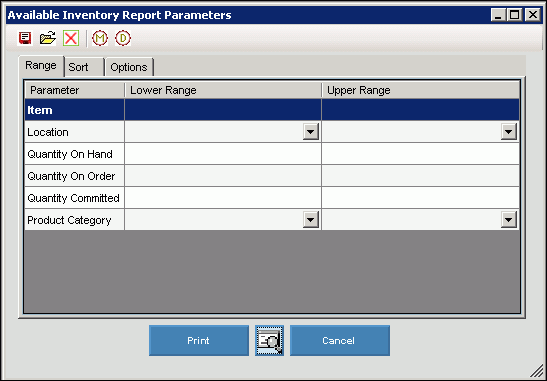Maximize the report parameters window

tap(515, 15)
